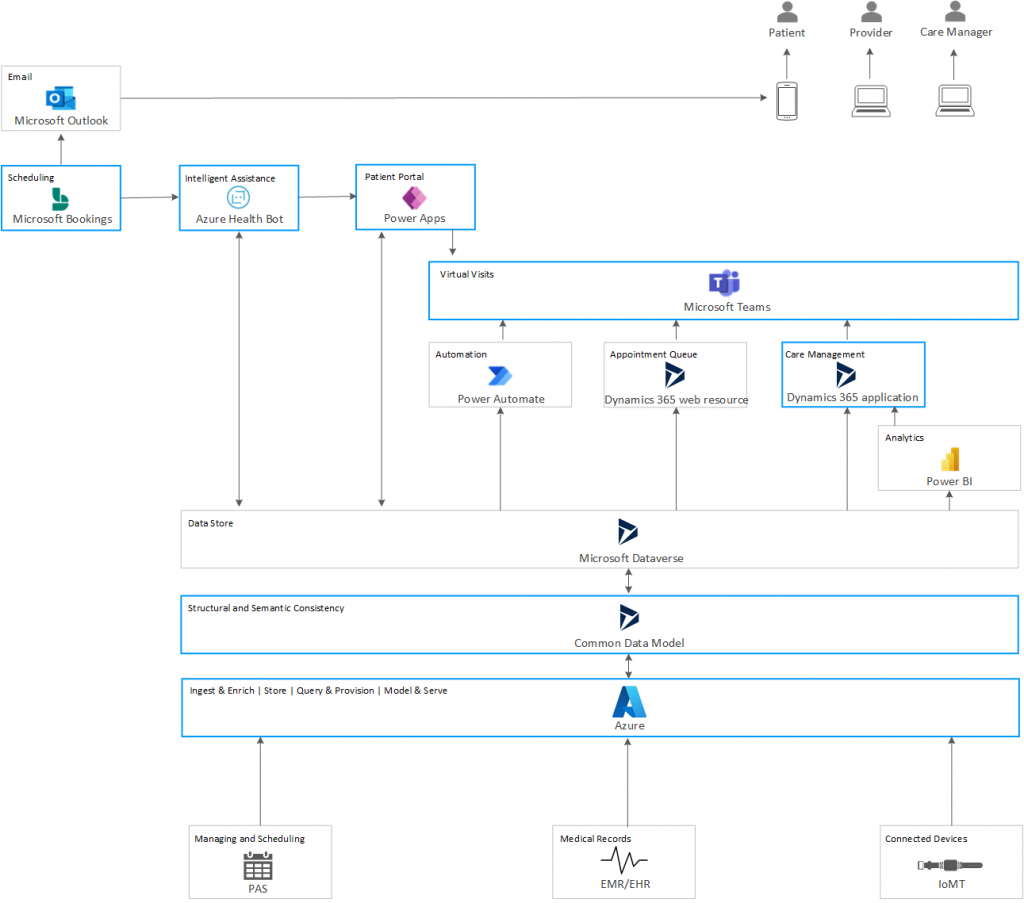
Task: Click the "IoMT" text
Action: click(952, 884)
